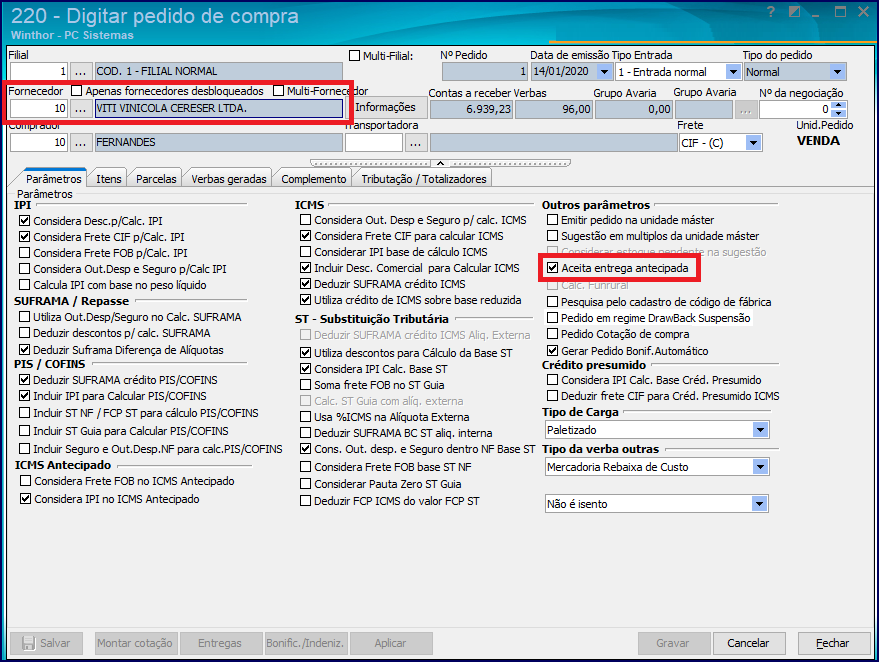The width and height of the screenshot is (879, 662).
Task: Open Tipo de Carga Paletizado dropdown
Action: [760, 430]
